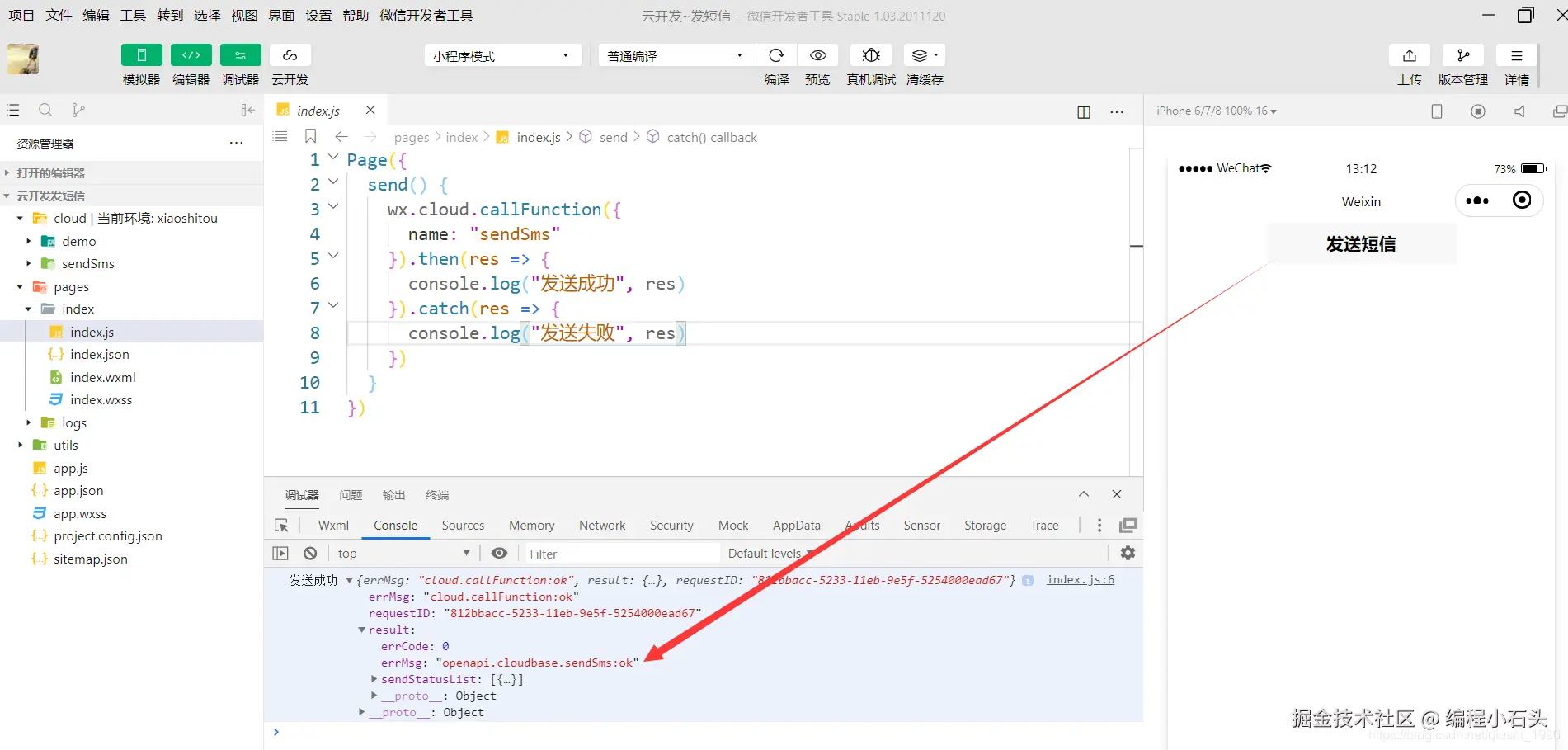This screenshot has height=750, width=1568.
Task: Expand the utils folder
Action: (20, 446)
